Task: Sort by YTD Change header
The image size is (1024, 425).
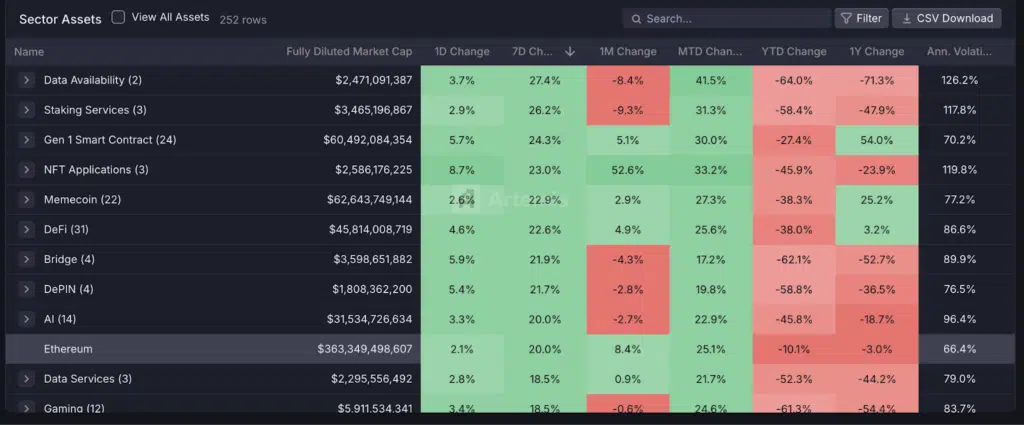Action: coord(793,52)
